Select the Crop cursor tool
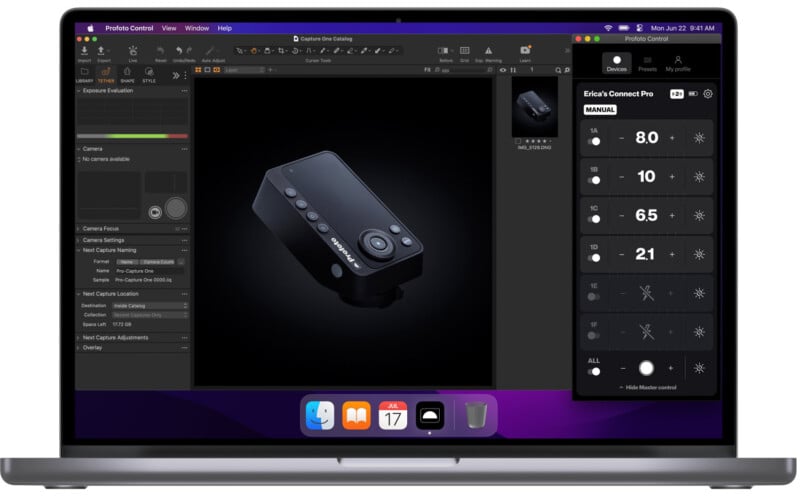Viewport: 800px width, 496px height. click(281, 51)
